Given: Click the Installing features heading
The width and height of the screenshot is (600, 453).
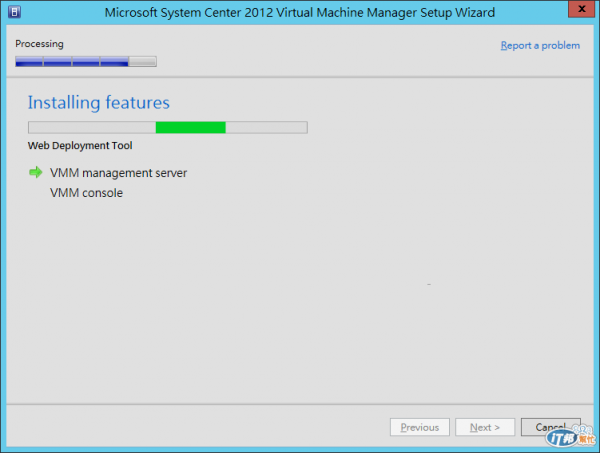Looking at the screenshot, I should [x=99, y=103].
